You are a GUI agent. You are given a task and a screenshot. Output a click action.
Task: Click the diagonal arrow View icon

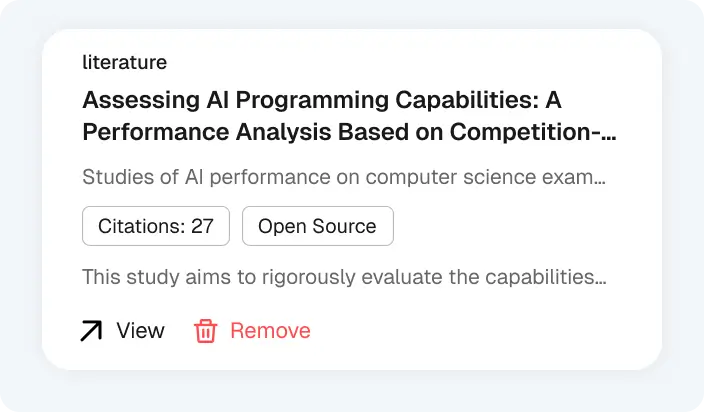tap(91, 331)
